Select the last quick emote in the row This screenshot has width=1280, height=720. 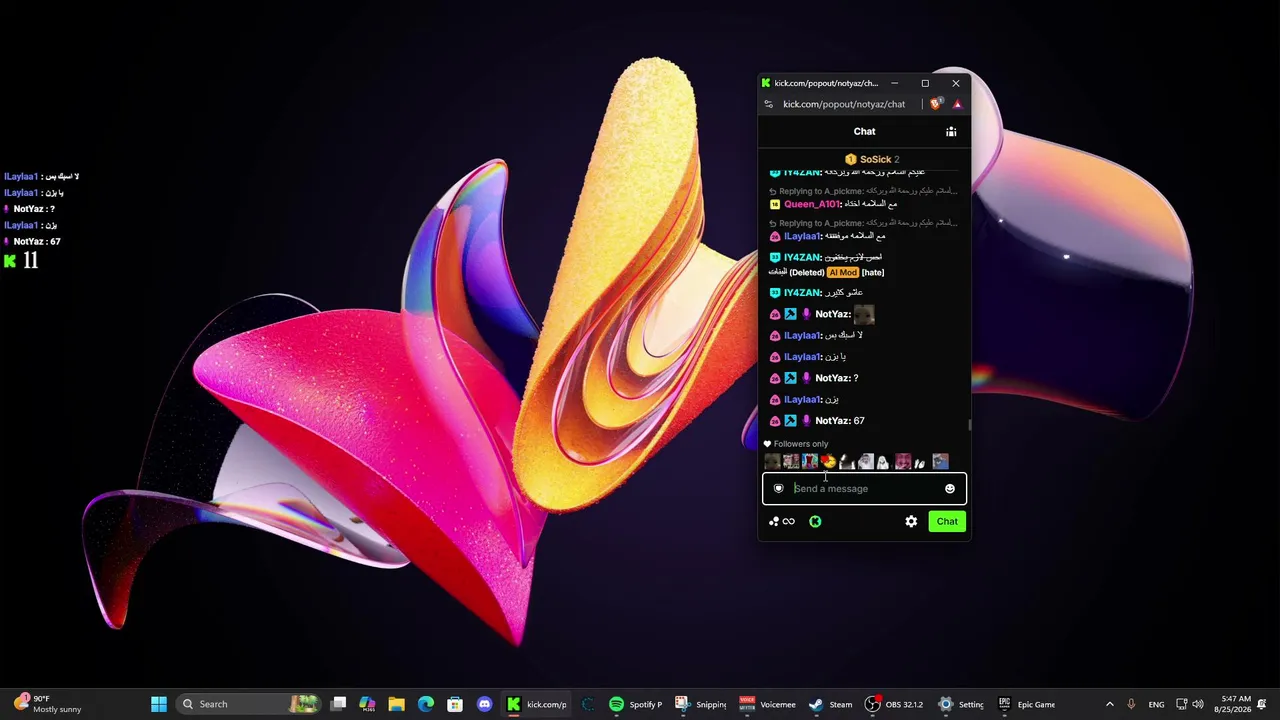tap(940, 461)
